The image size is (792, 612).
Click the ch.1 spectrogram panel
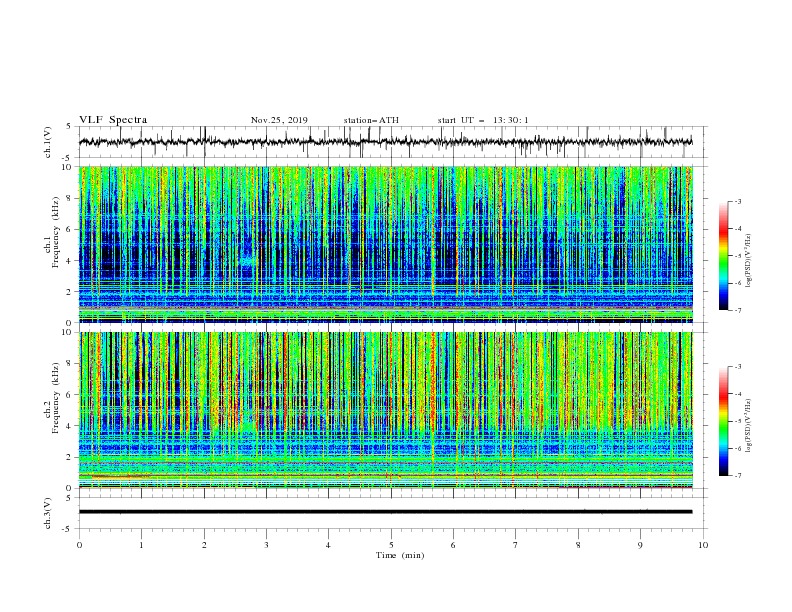385,244
